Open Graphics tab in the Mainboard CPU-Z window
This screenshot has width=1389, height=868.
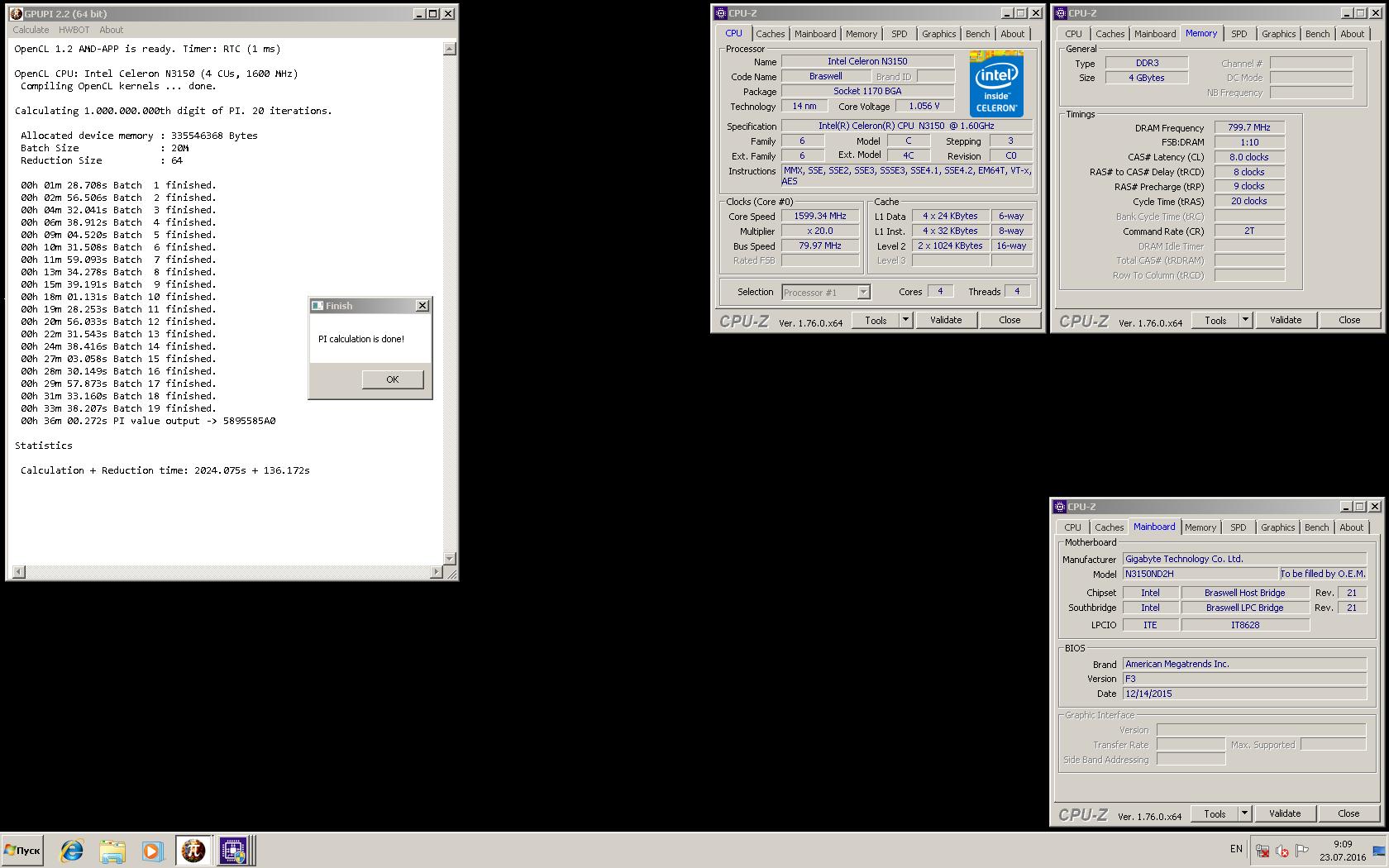click(x=1277, y=527)
